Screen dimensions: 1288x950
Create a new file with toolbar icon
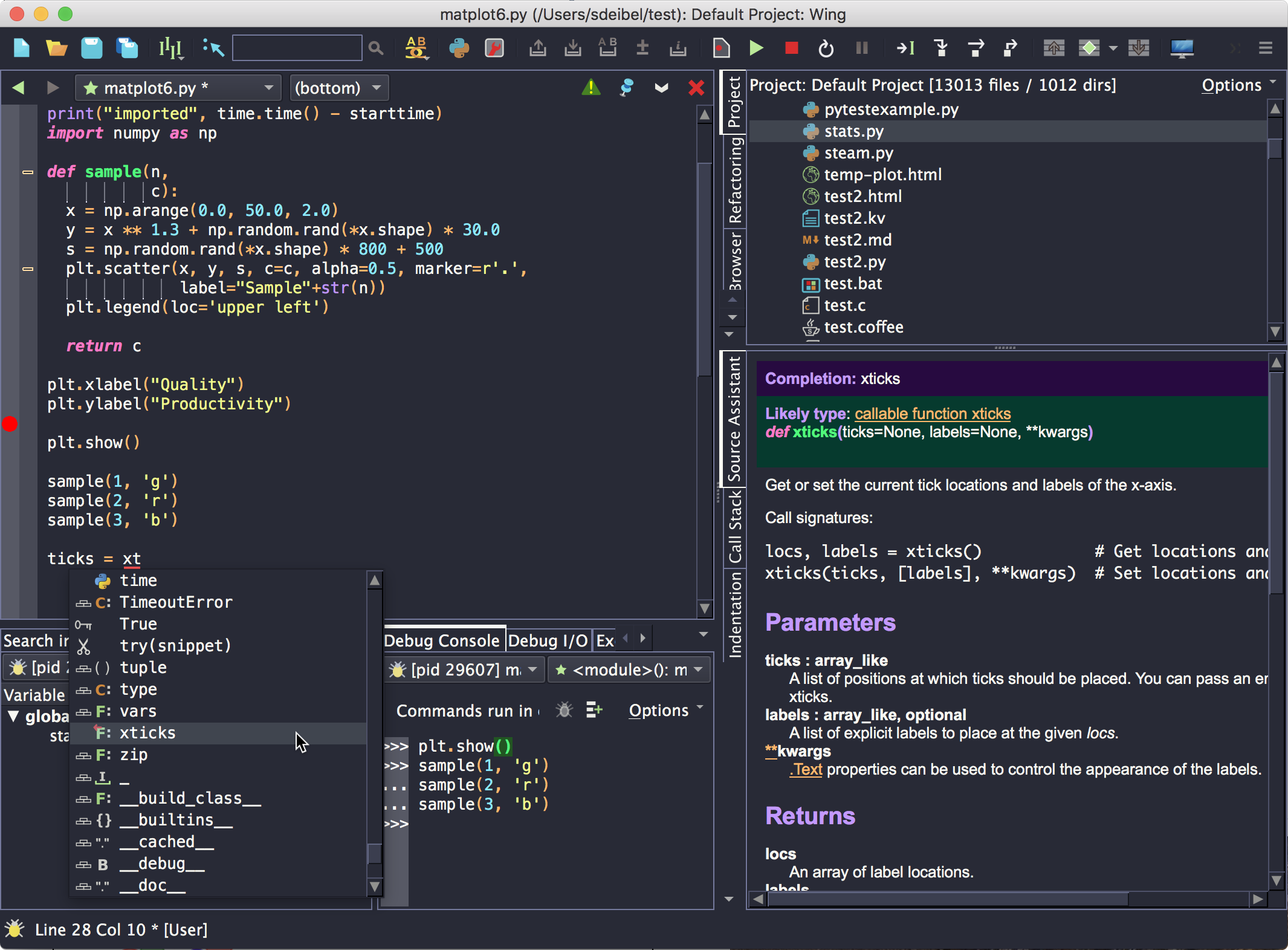pos(21,48)
